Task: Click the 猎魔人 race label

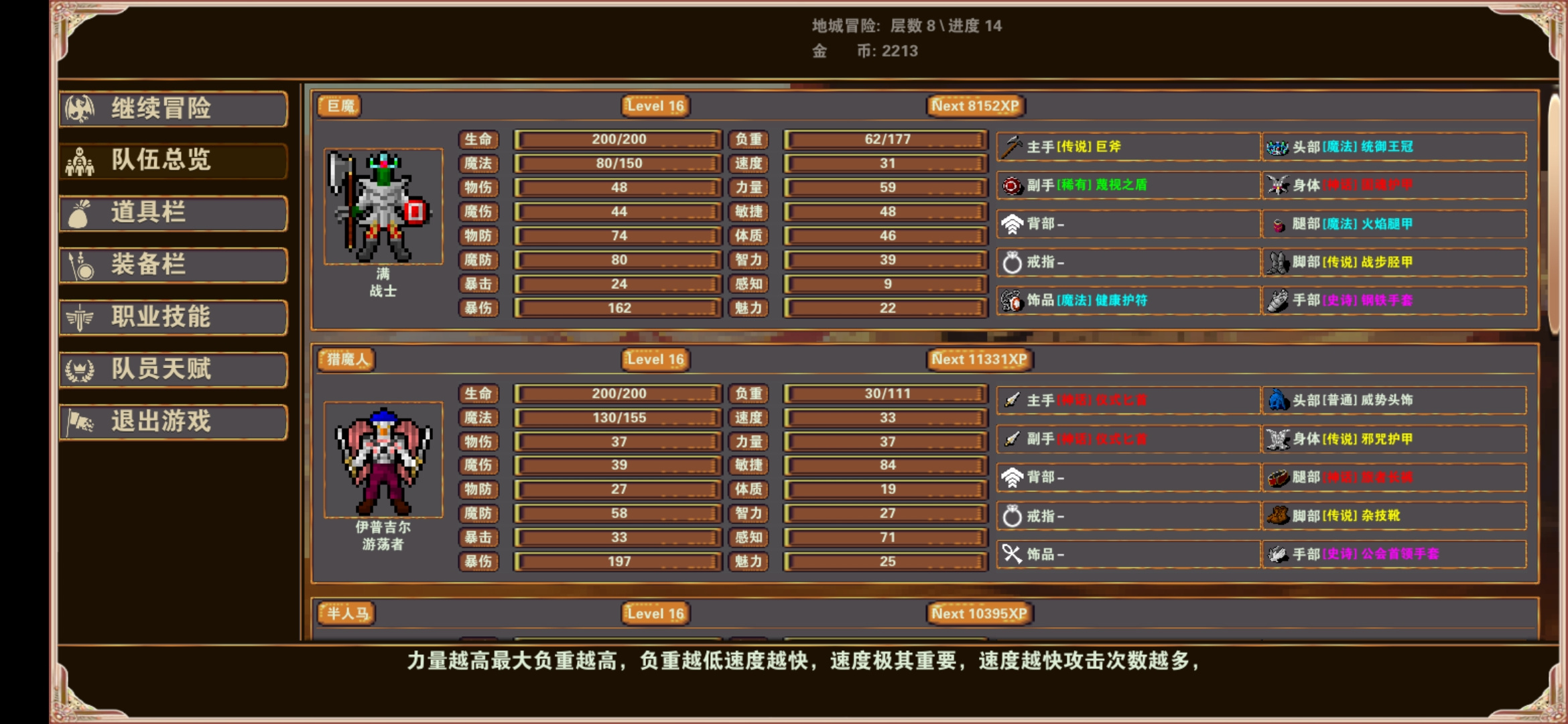Action: click(x=346, y=360)
